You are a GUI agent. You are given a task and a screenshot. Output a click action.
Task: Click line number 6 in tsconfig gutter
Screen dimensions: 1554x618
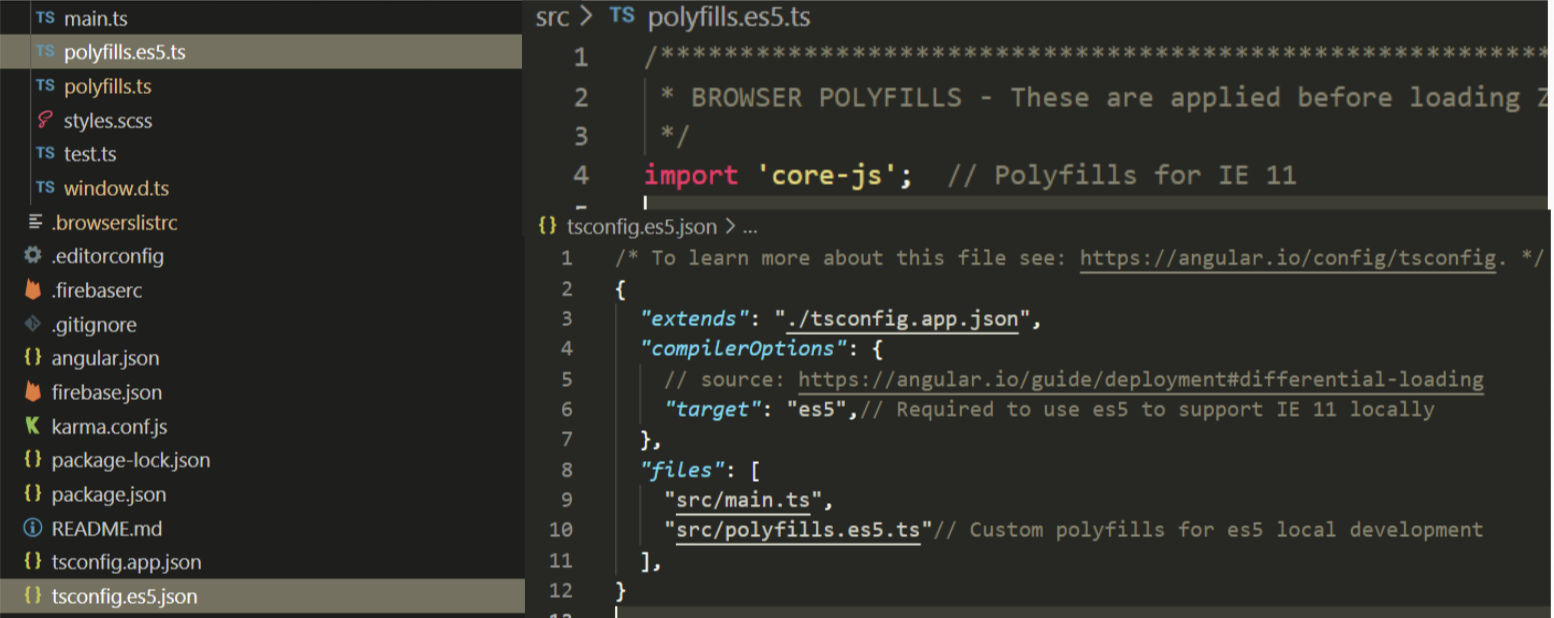567,410
